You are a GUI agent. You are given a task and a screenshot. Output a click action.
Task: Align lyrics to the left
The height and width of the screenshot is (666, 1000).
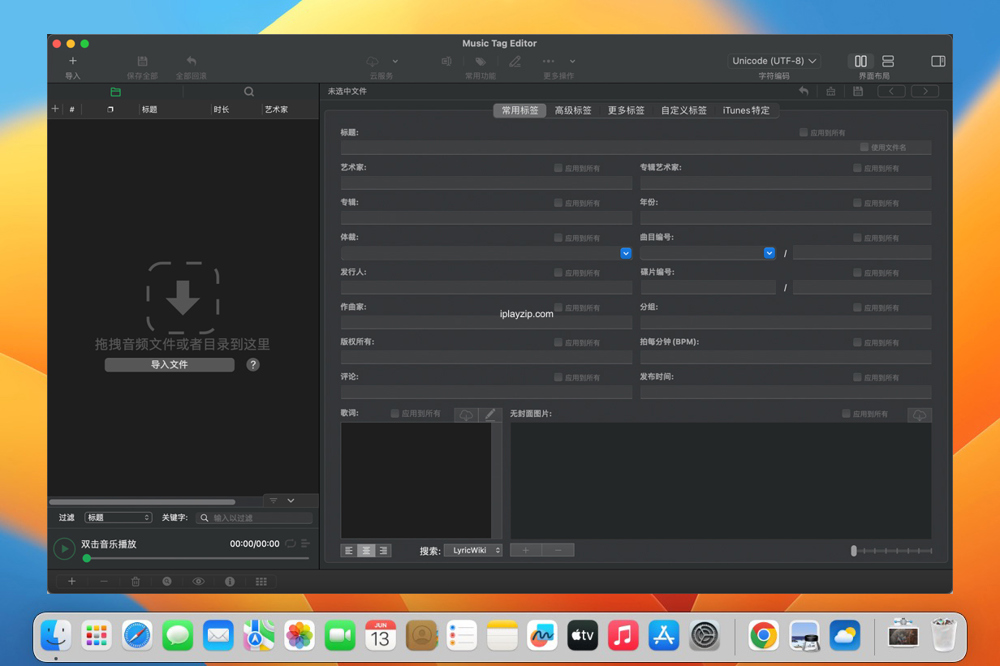pos(349,551)
